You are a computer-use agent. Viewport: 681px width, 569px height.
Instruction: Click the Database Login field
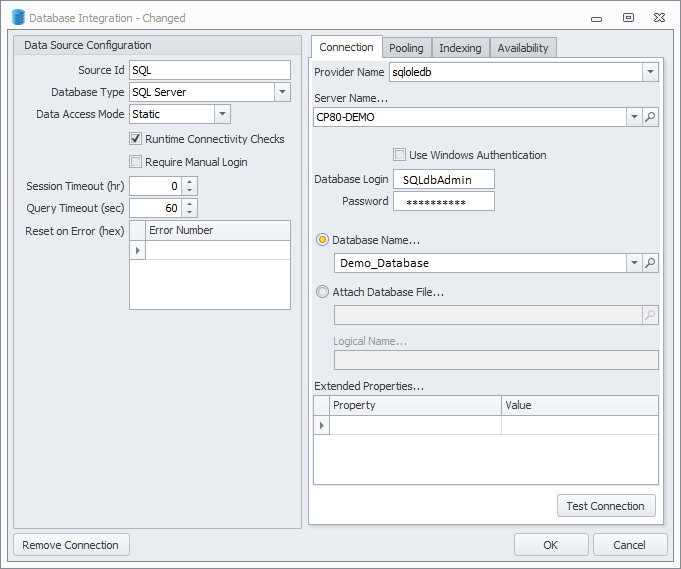443,179
